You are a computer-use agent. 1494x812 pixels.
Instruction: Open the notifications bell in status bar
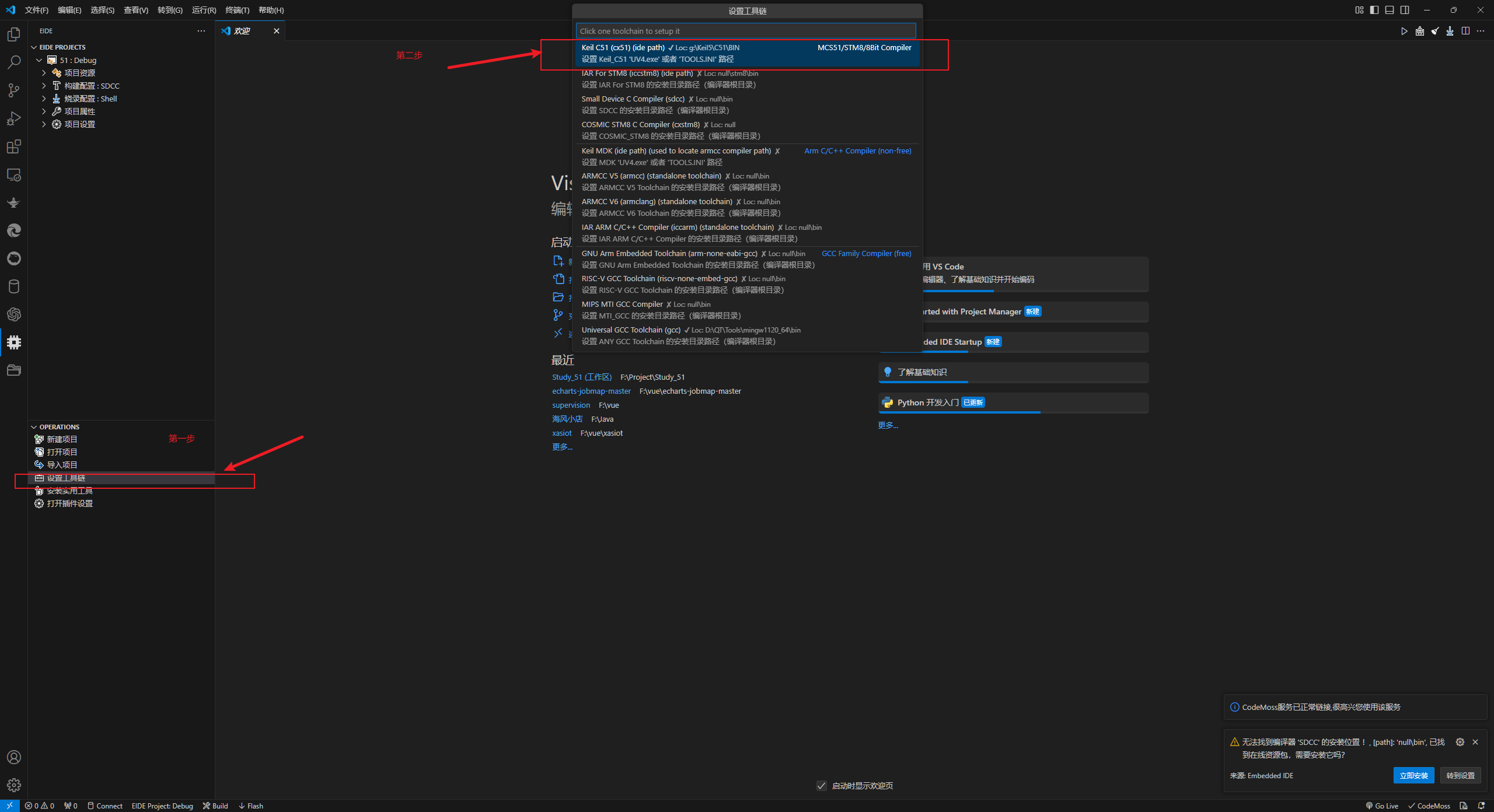pyautogui.click(x=1481, y=806)
